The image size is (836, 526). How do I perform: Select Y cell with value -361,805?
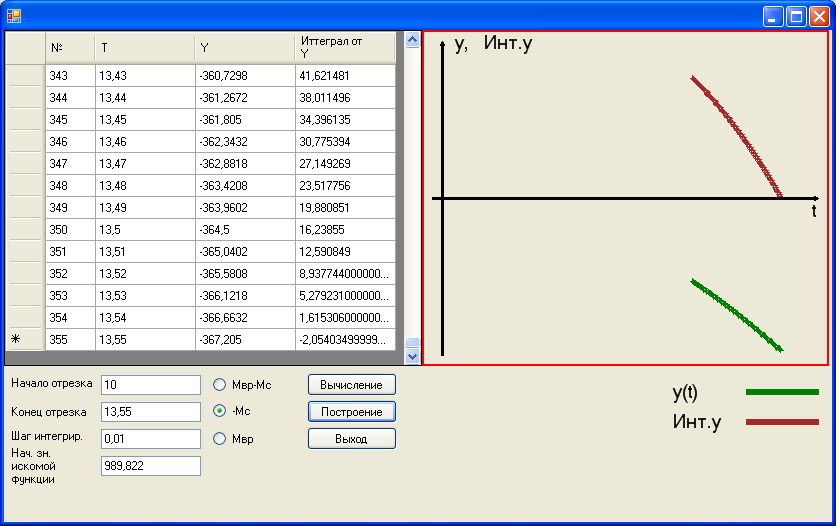click(245, 119)
